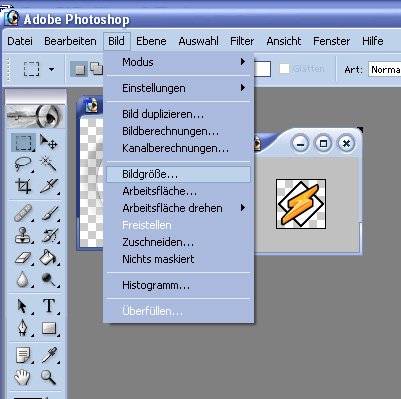
Task: Open the Hilfe menu
Action: pos(373,41)
